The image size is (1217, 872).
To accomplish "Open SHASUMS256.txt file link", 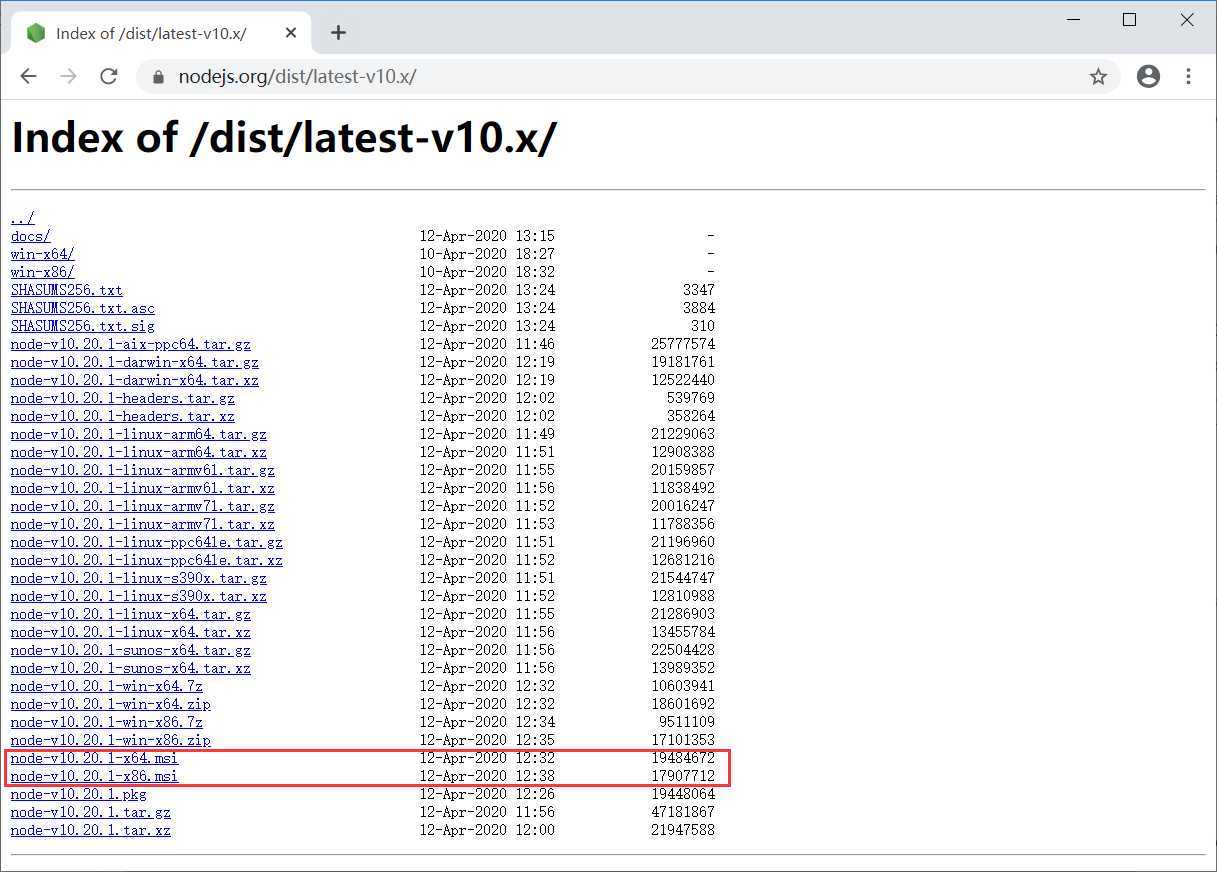I will (x=67, y=290).
